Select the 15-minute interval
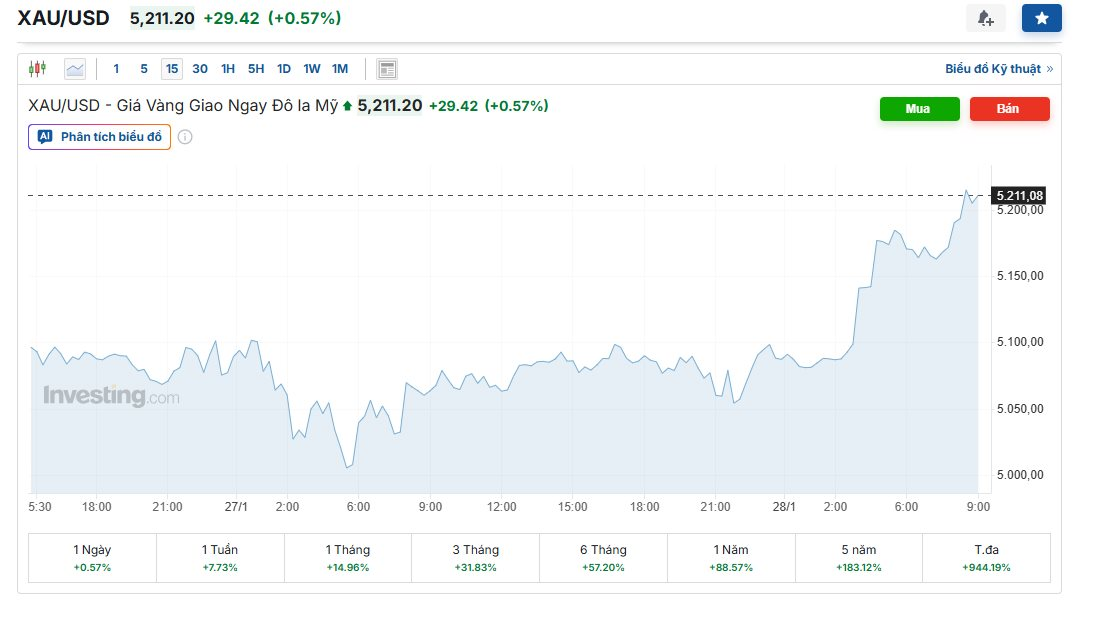This screenshot has height=618, width=1093. (172, 69)
